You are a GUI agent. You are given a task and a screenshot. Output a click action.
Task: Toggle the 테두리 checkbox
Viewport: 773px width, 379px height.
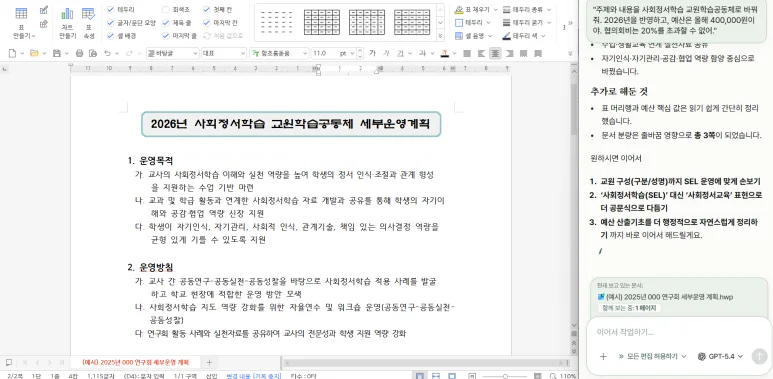coord(110,9)
